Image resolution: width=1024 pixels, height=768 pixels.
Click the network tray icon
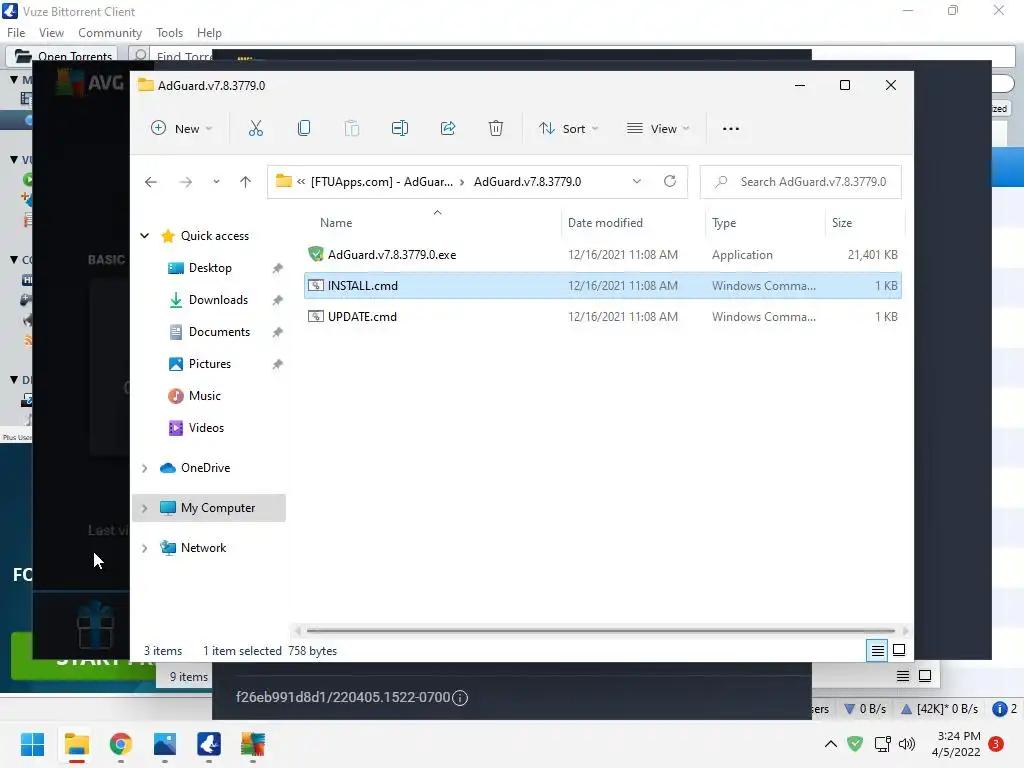(x=882, y=744)
